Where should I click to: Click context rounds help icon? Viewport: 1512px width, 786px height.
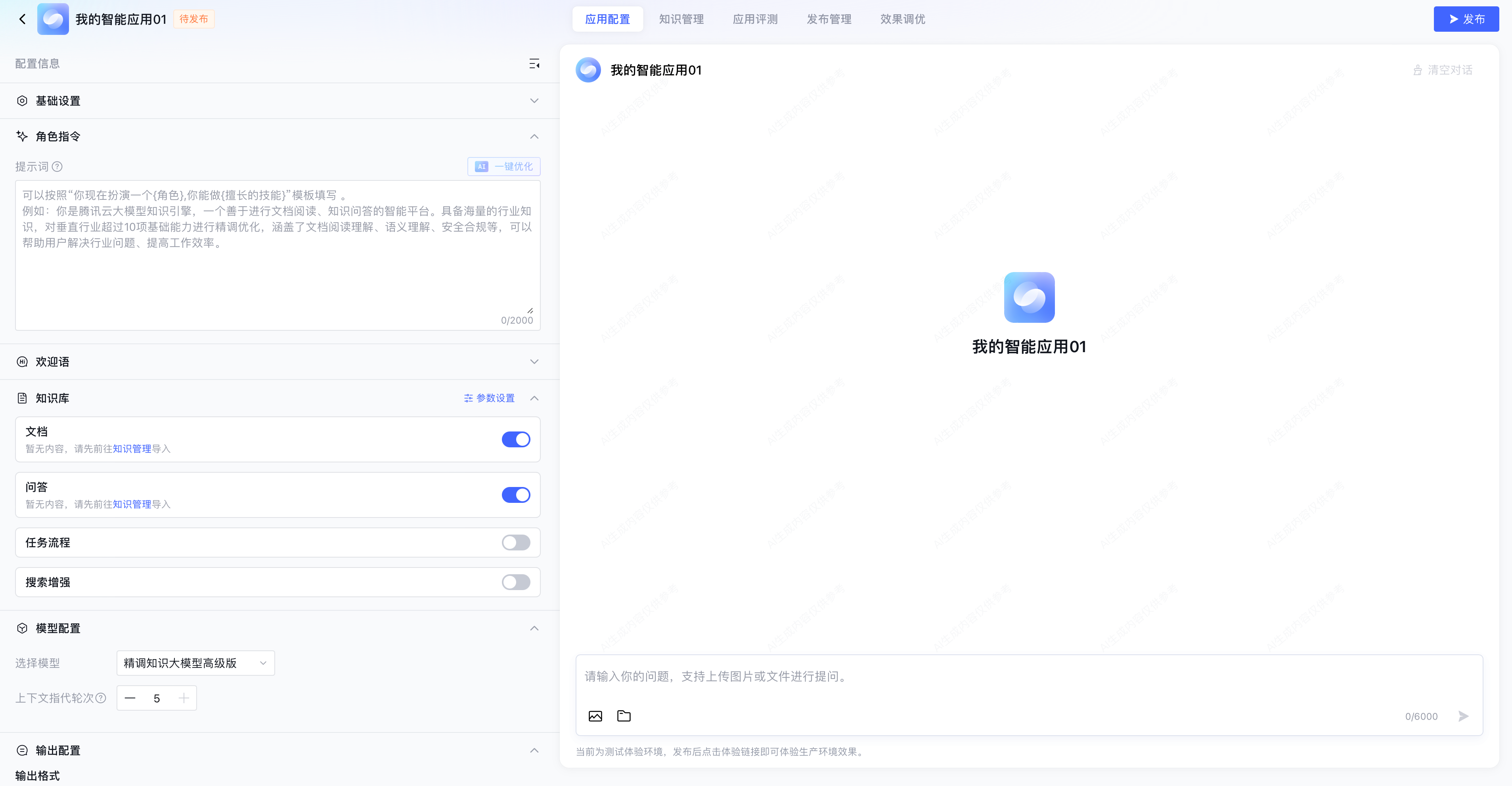pyautogui.click(x=101, y=698)
